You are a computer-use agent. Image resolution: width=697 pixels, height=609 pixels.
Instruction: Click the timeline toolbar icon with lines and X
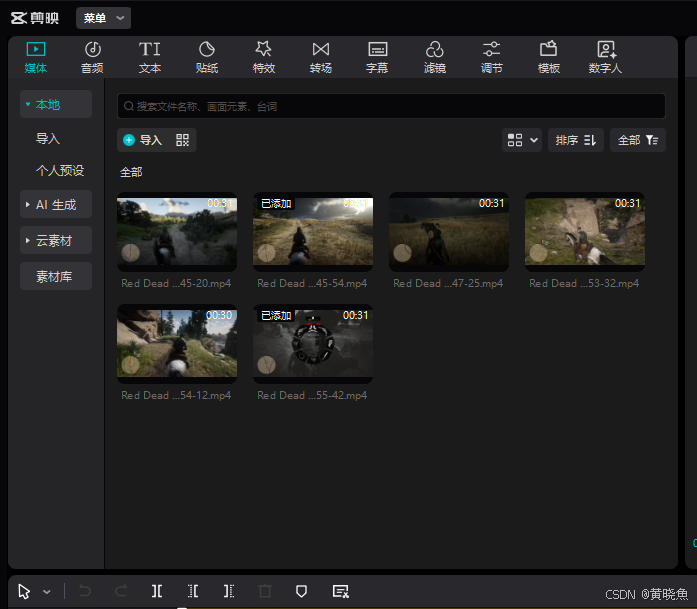pos(340,591)
